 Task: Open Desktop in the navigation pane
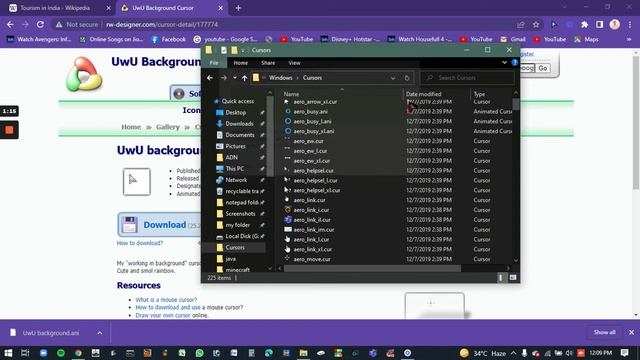pos(236,112)
